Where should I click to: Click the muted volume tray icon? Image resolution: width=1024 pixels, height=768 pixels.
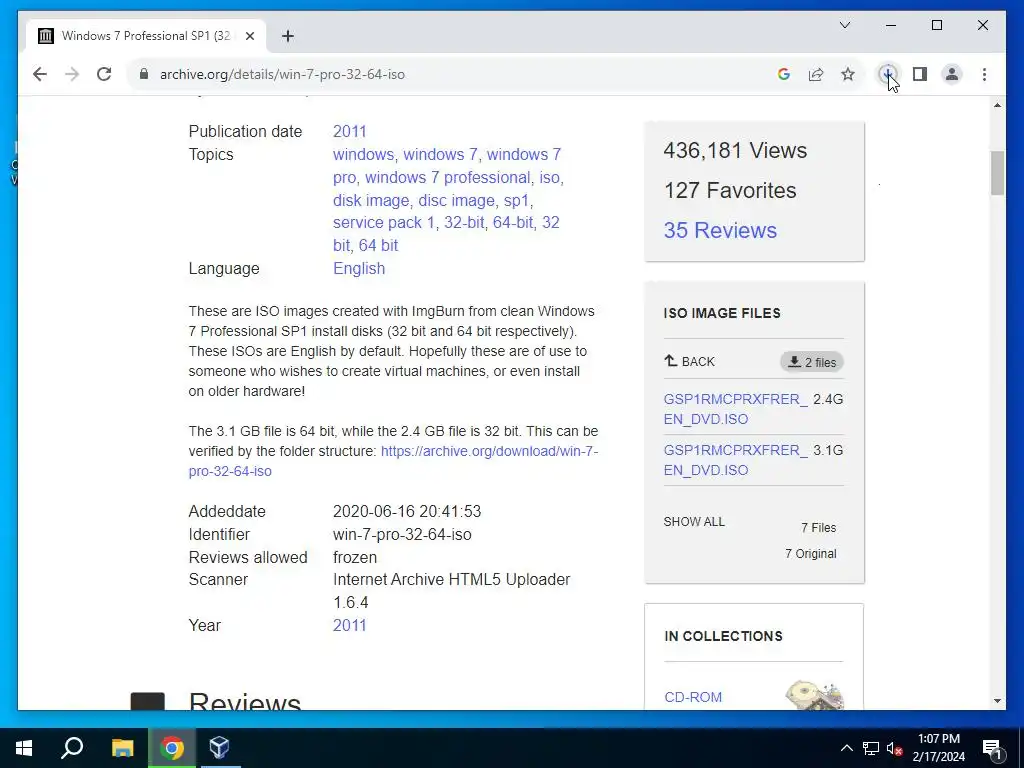click(894, 748)
